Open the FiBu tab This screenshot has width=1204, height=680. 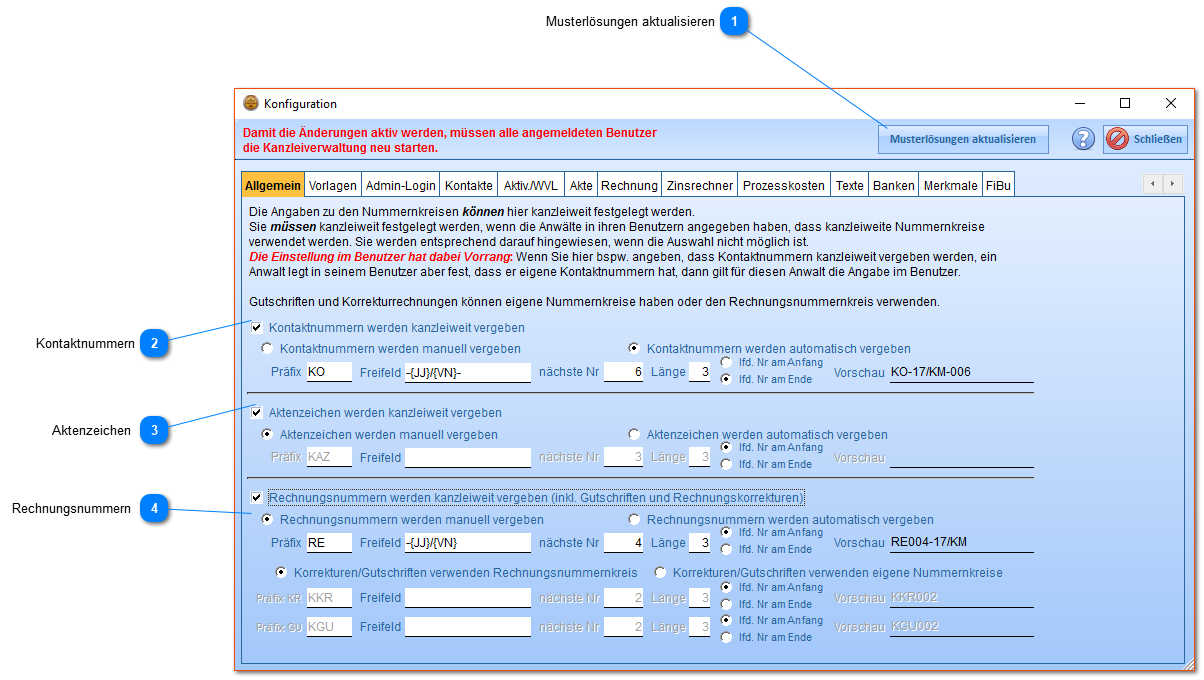pyautogui.click(x=998, y=185)
